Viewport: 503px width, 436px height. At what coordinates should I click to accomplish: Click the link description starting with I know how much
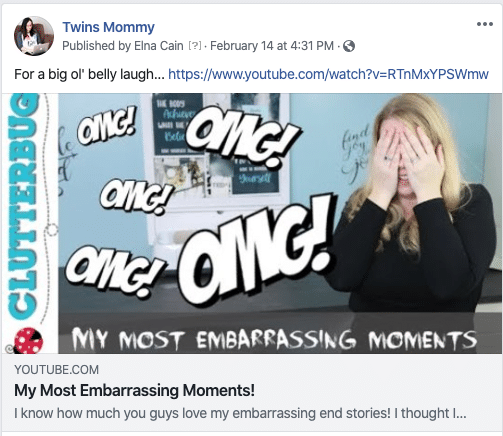pos(240,413)
